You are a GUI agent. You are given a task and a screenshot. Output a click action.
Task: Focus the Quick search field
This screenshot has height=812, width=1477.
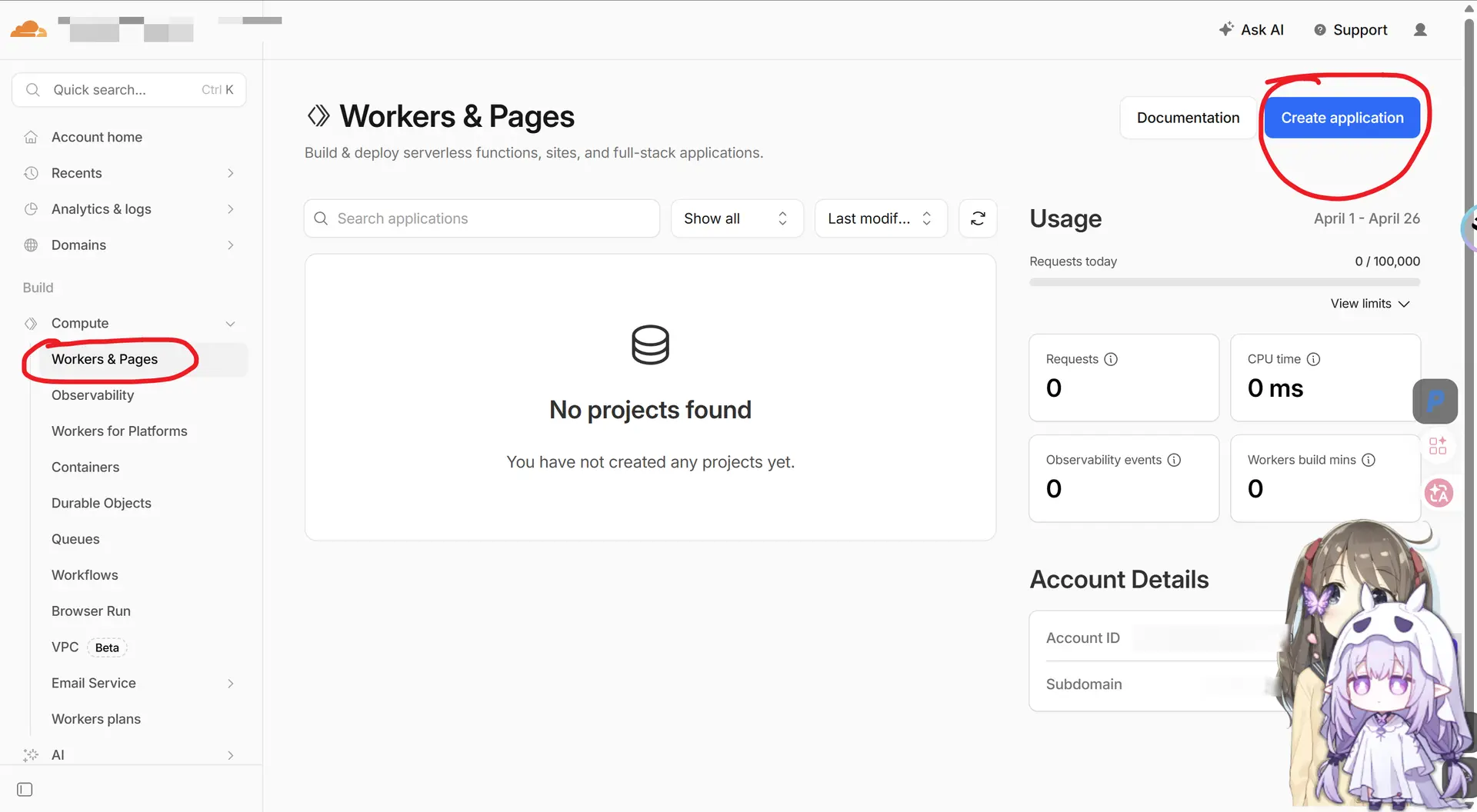click(129, 90)
